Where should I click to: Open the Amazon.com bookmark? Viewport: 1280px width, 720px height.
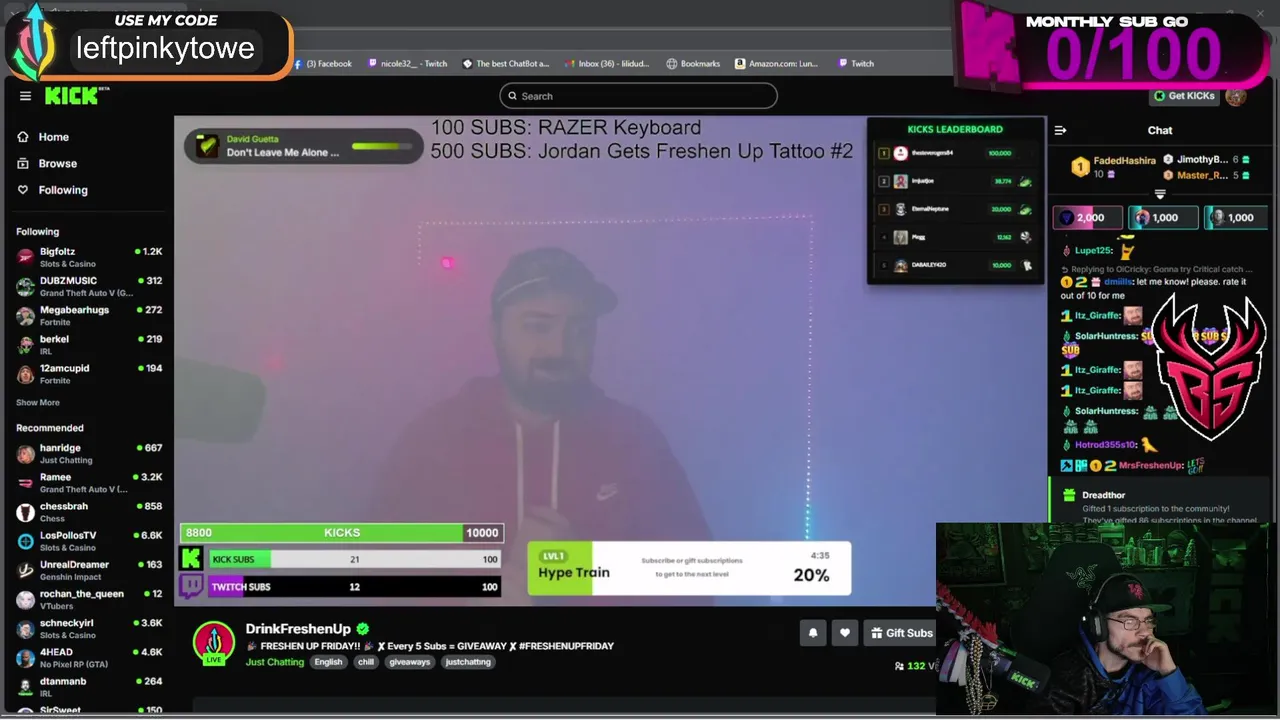777,63
